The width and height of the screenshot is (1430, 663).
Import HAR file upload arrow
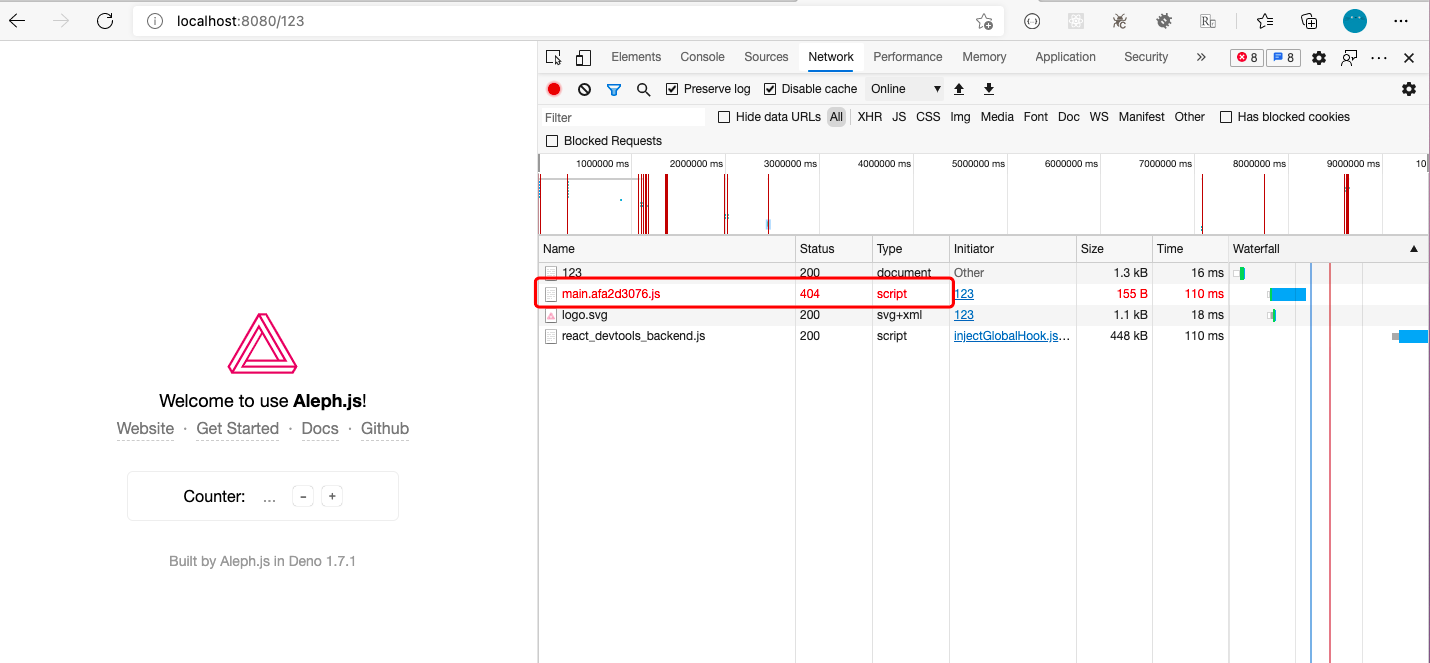[x=958, y=89]
